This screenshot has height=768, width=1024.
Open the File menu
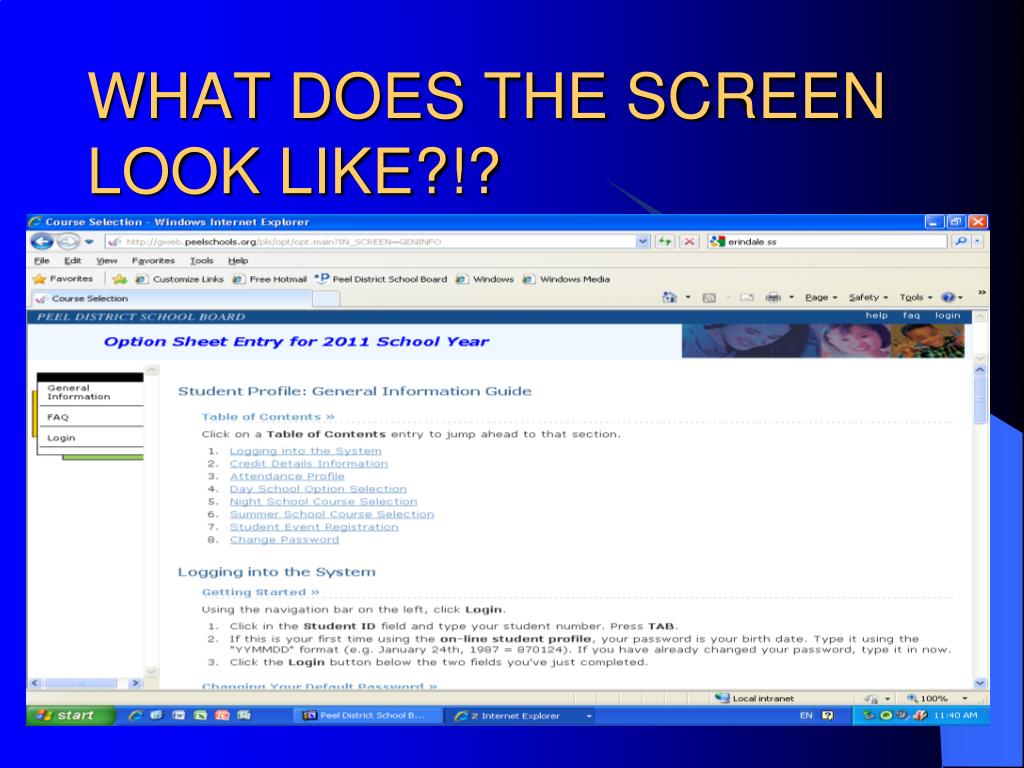[42, 261]
